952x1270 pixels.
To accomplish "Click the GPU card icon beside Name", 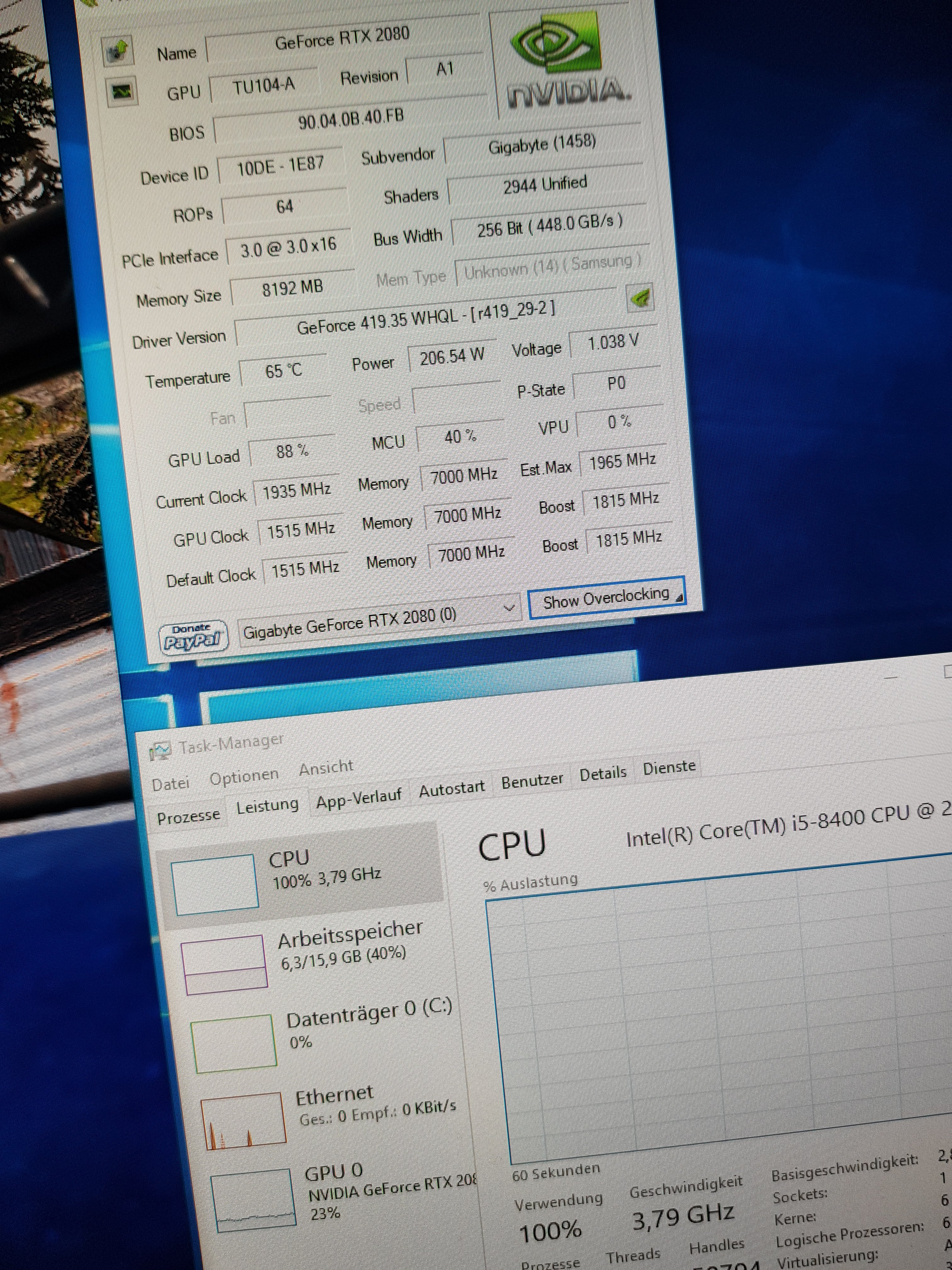I will pyautogui.click(x=118, y=51).
